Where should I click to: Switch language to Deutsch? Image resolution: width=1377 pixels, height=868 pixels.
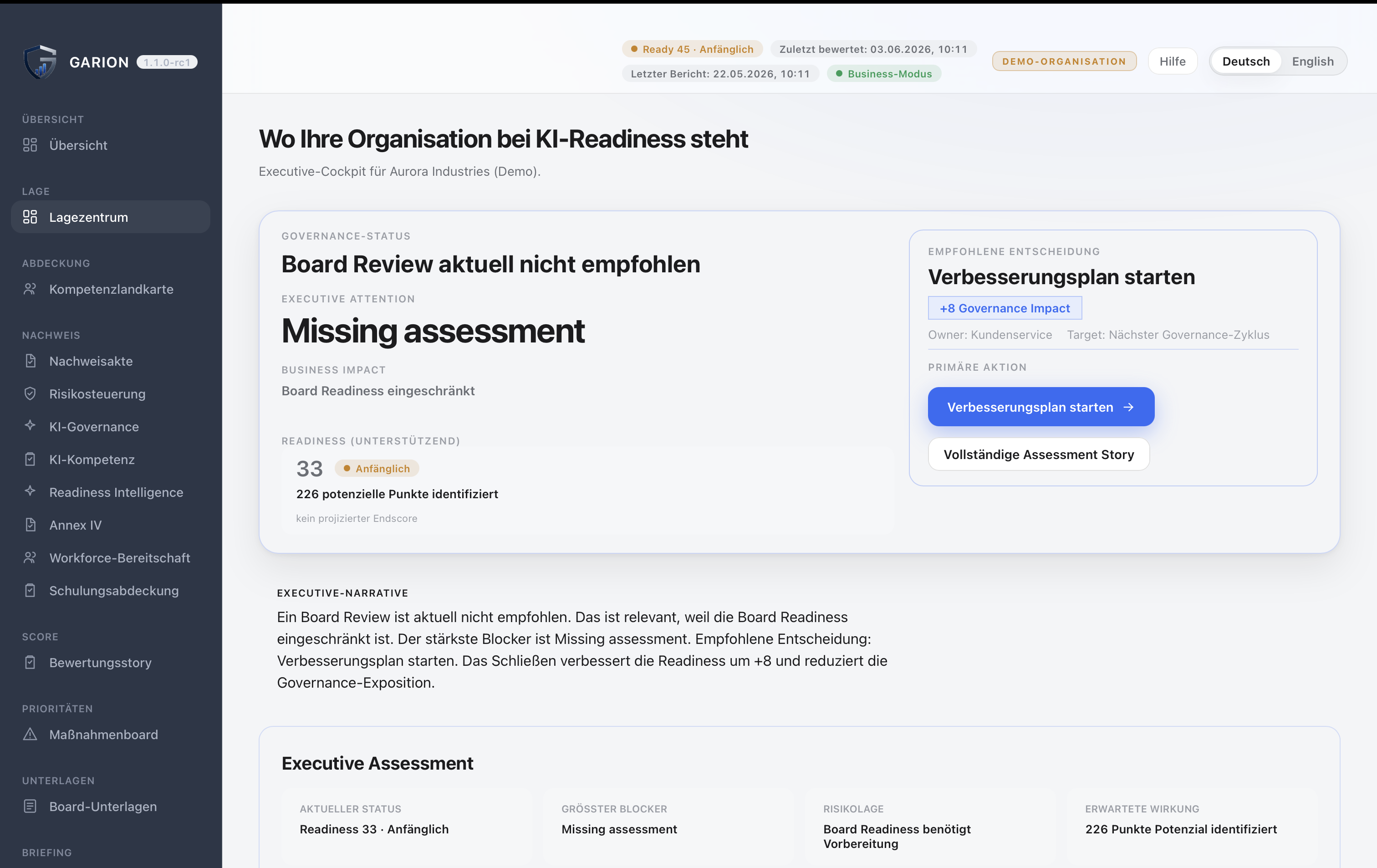click(1245, 61)
